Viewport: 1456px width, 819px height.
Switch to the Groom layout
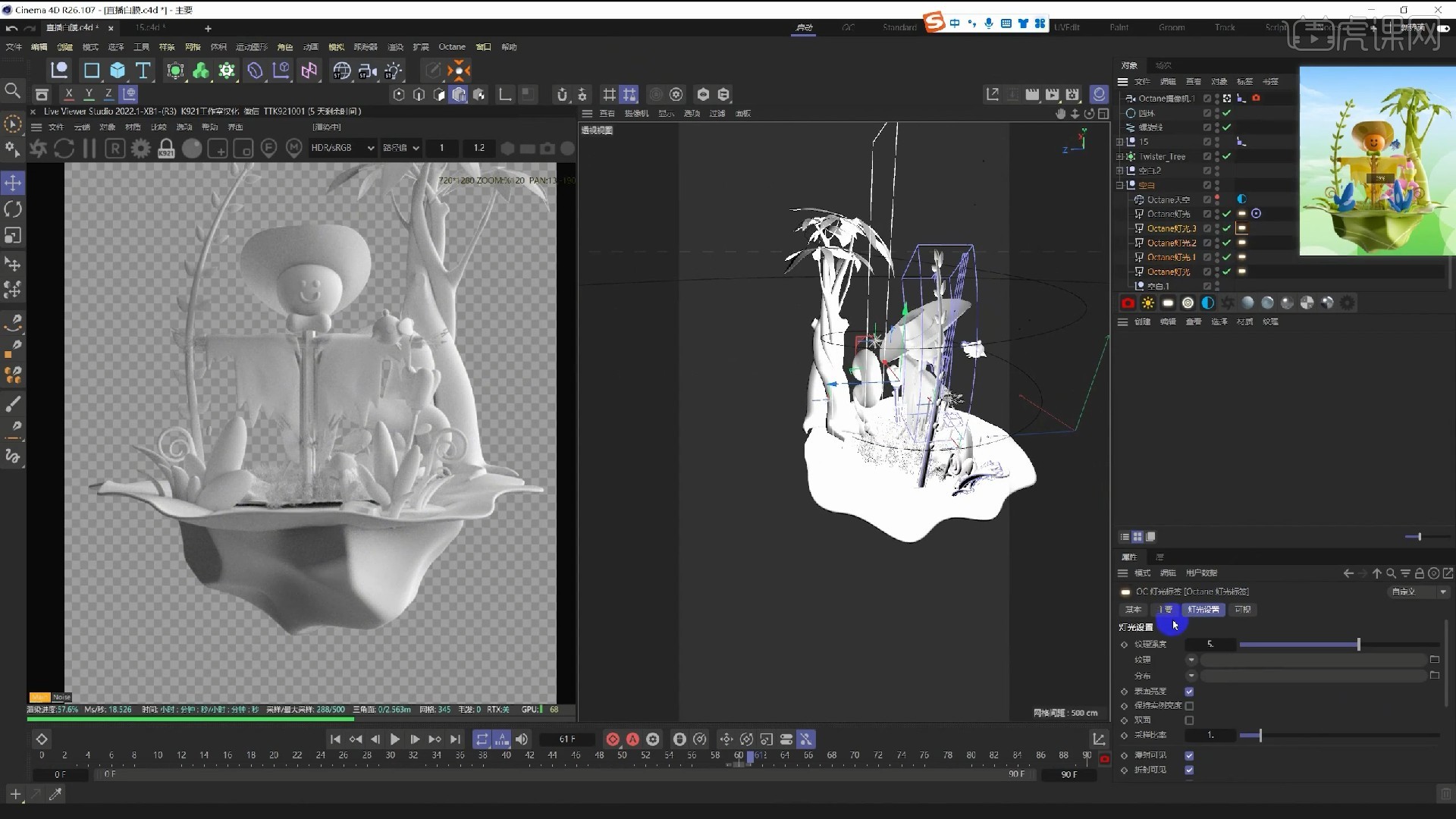coord(1171,27)
